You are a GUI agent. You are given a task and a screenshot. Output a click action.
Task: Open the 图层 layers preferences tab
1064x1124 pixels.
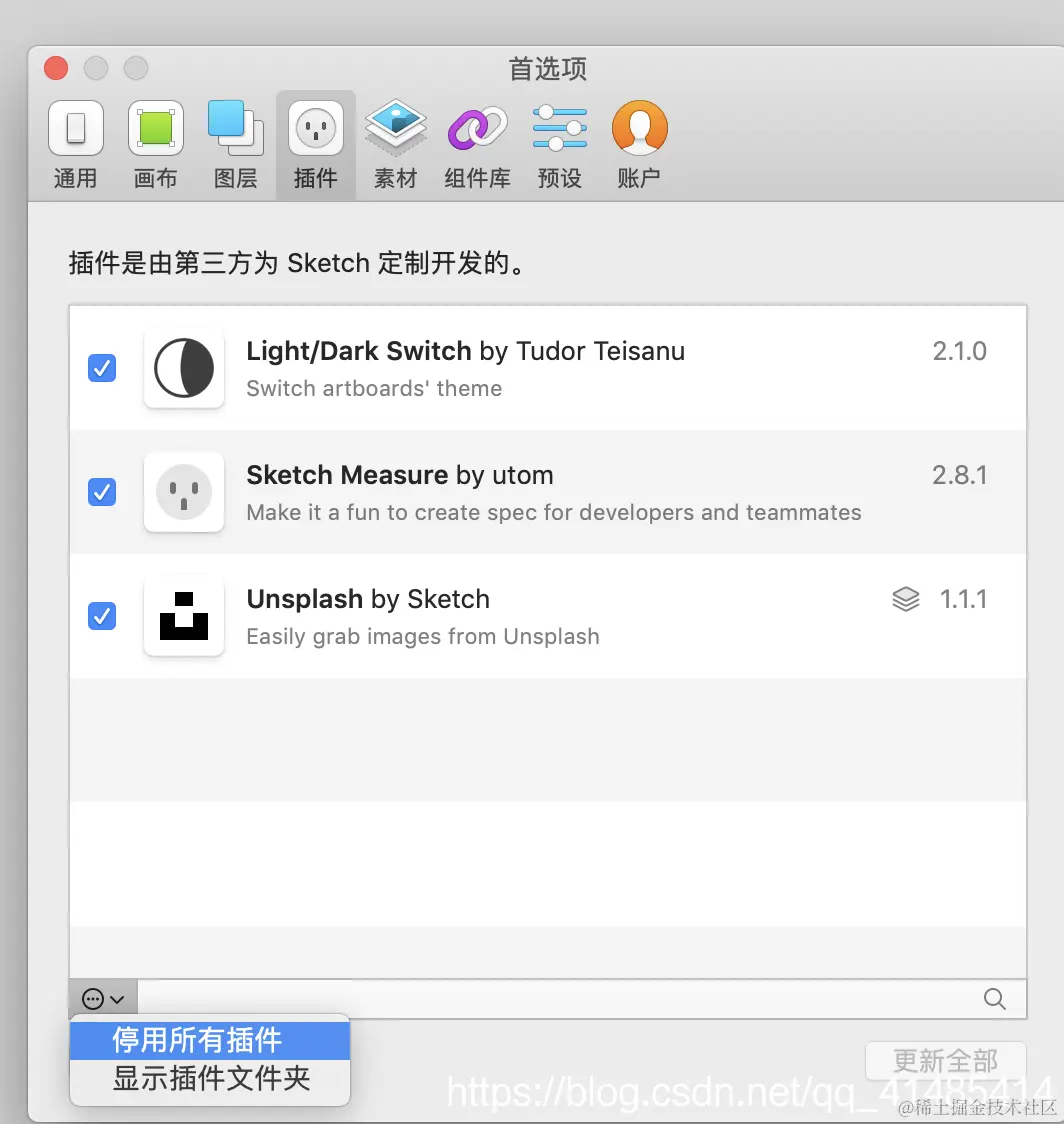[x=235, y=146]
